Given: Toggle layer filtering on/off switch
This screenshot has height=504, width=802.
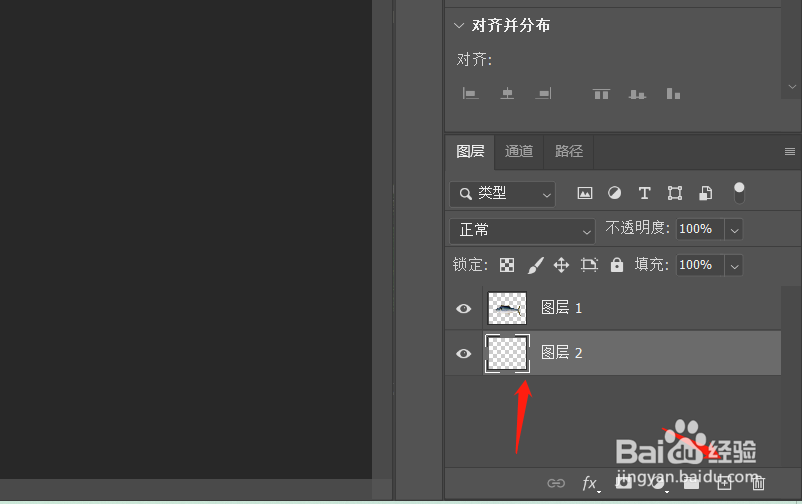Looking at the screenshot, I should point(739,193).
